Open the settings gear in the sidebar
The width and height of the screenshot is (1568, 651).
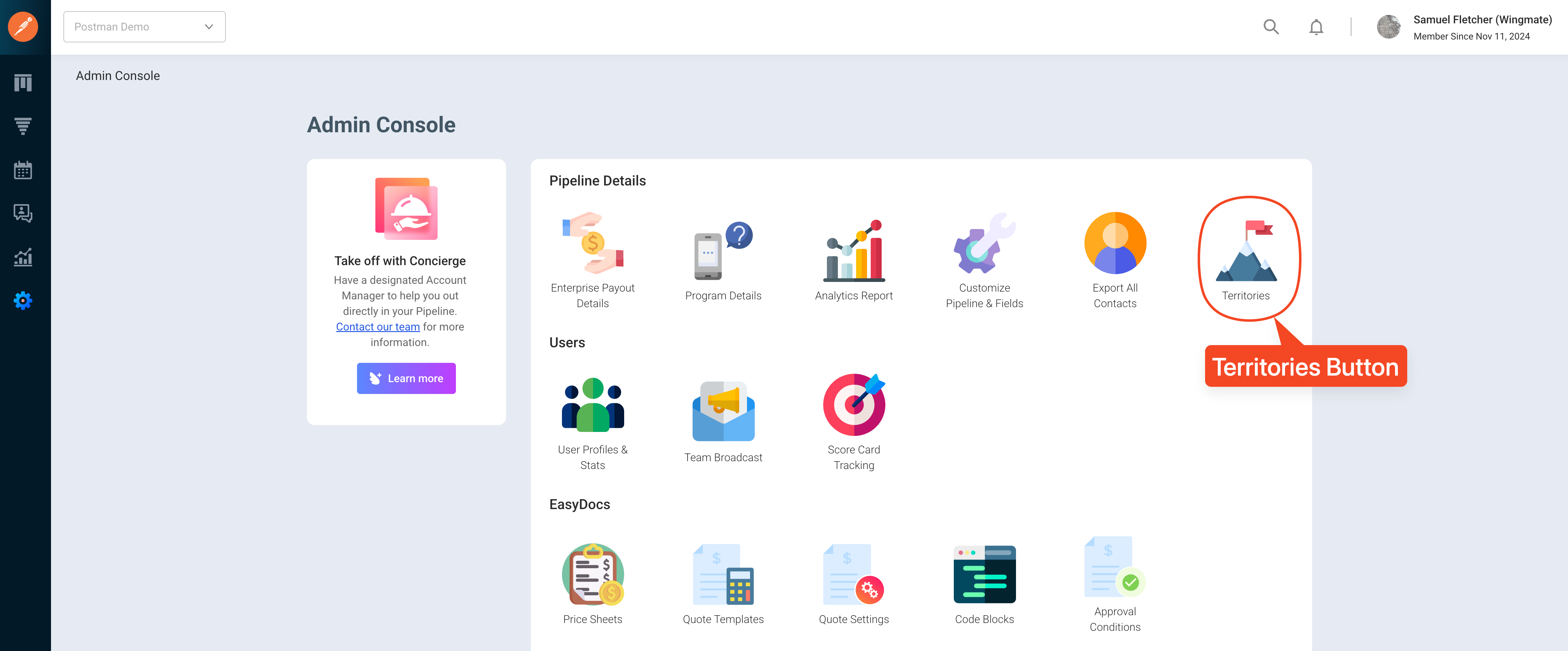[x=23, y=300]
